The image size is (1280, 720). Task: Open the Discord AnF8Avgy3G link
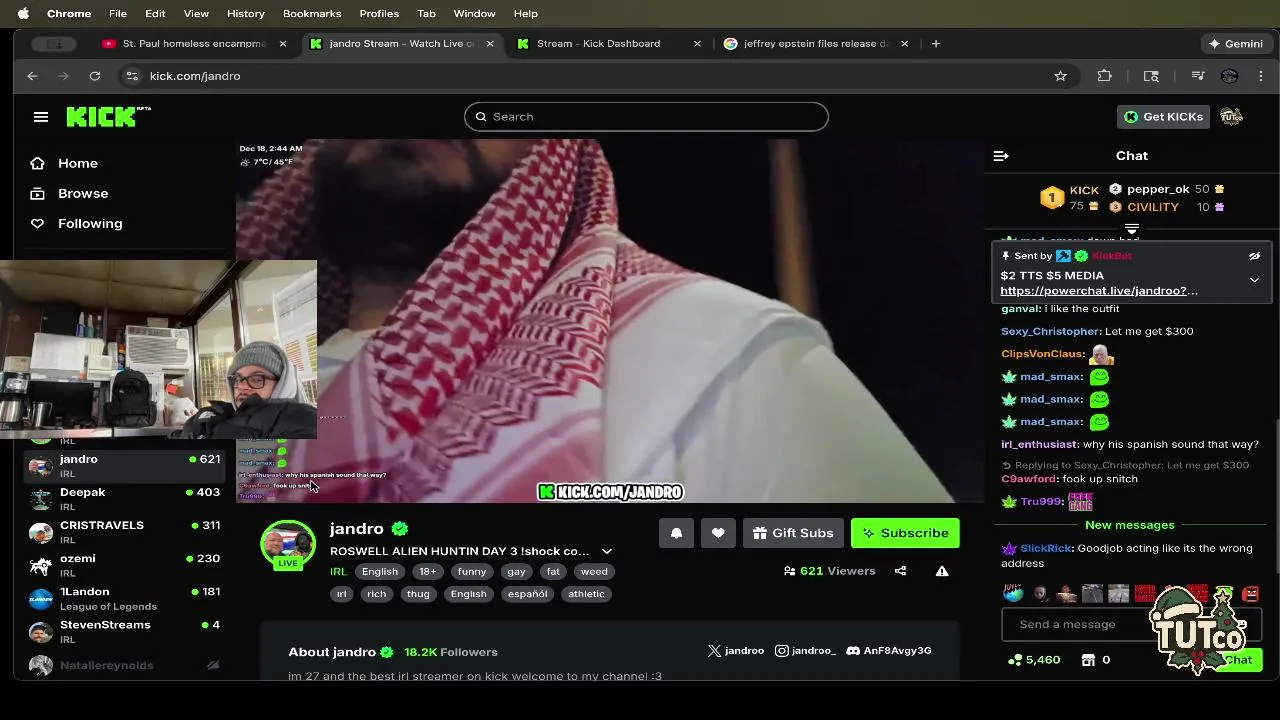889,651
